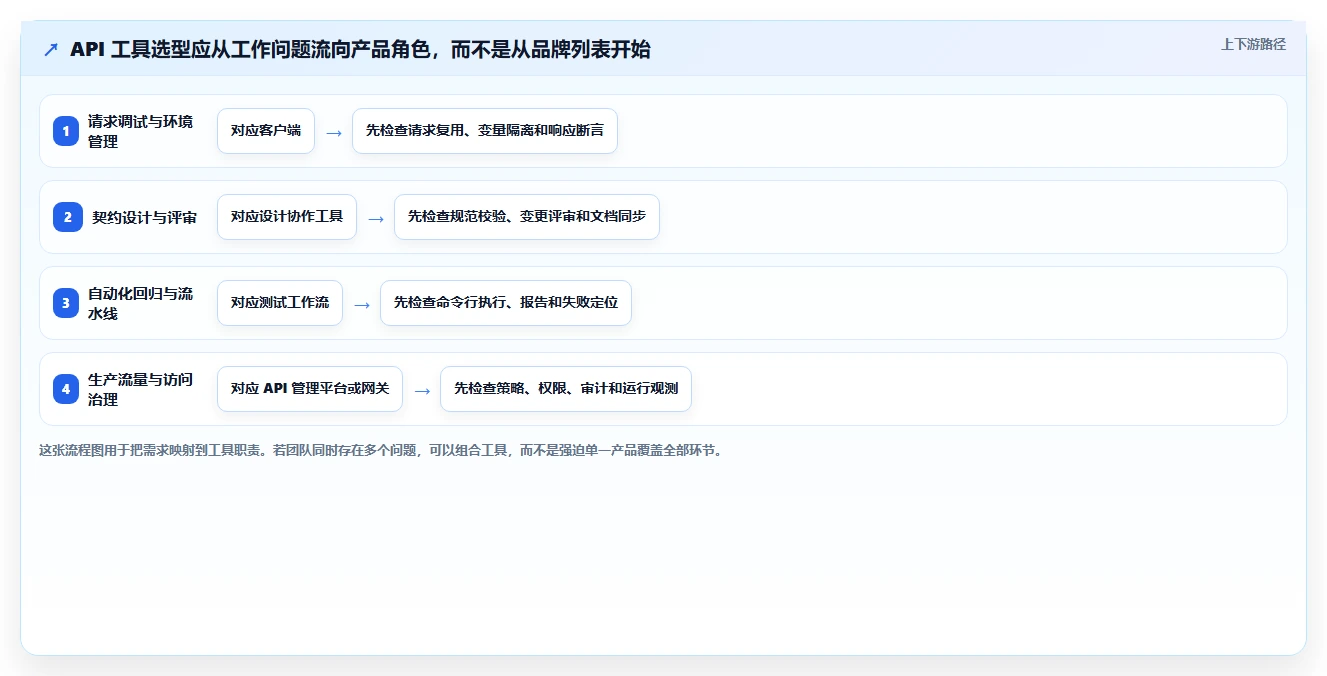The image size is (1327, 676).
Task: Select the 对应测试工作流 box
Action: click(x=280, y=303)
